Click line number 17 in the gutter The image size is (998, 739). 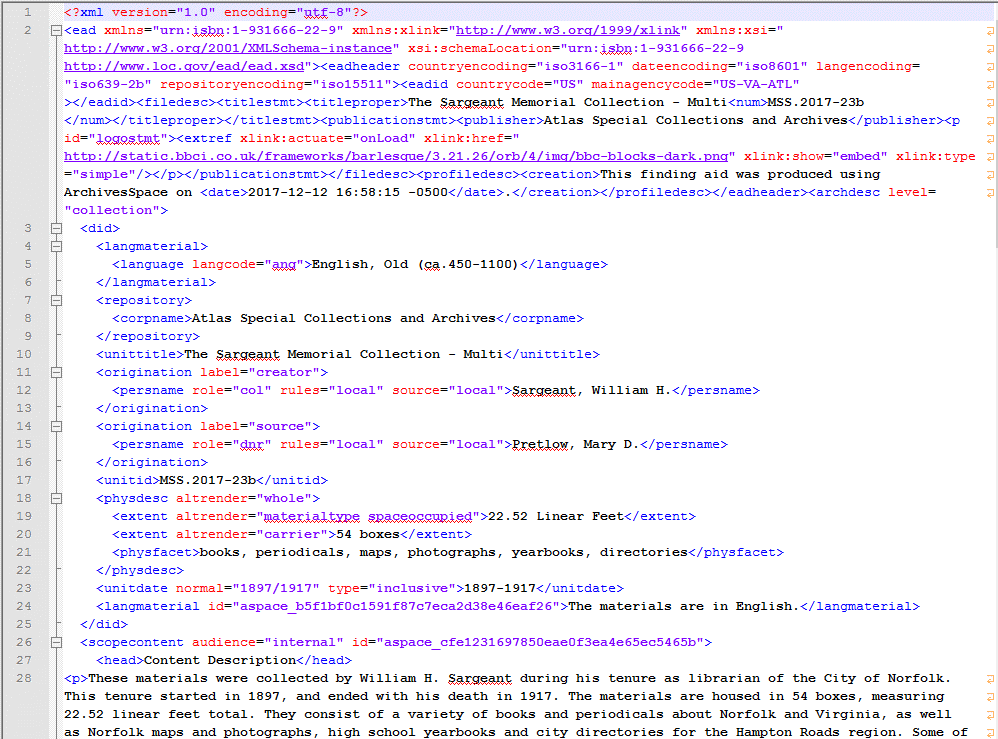(x=27, y=480)
